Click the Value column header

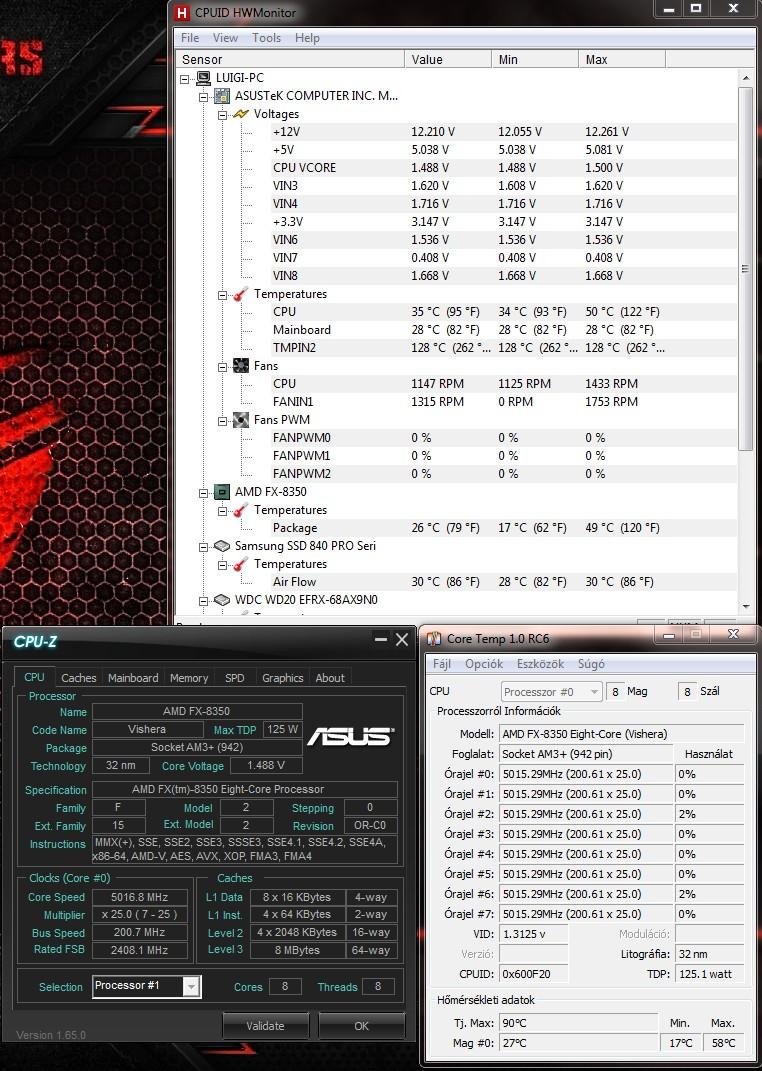point(448,59)
